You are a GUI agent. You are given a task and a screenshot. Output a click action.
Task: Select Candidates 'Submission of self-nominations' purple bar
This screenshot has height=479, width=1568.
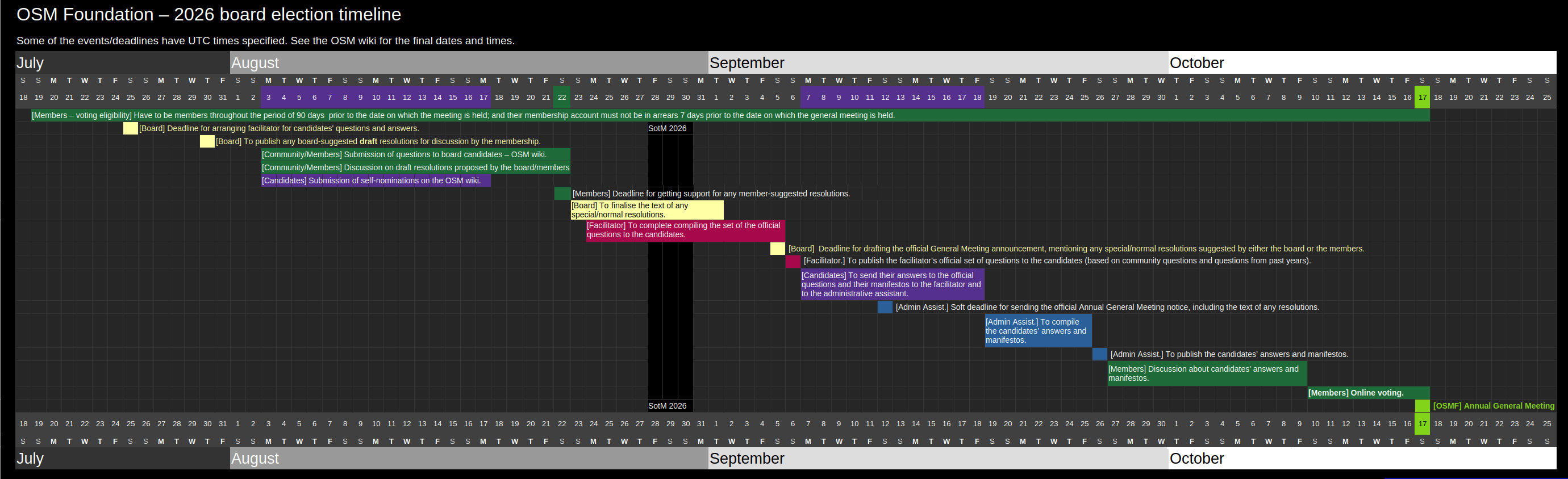[x=376, y=180]
